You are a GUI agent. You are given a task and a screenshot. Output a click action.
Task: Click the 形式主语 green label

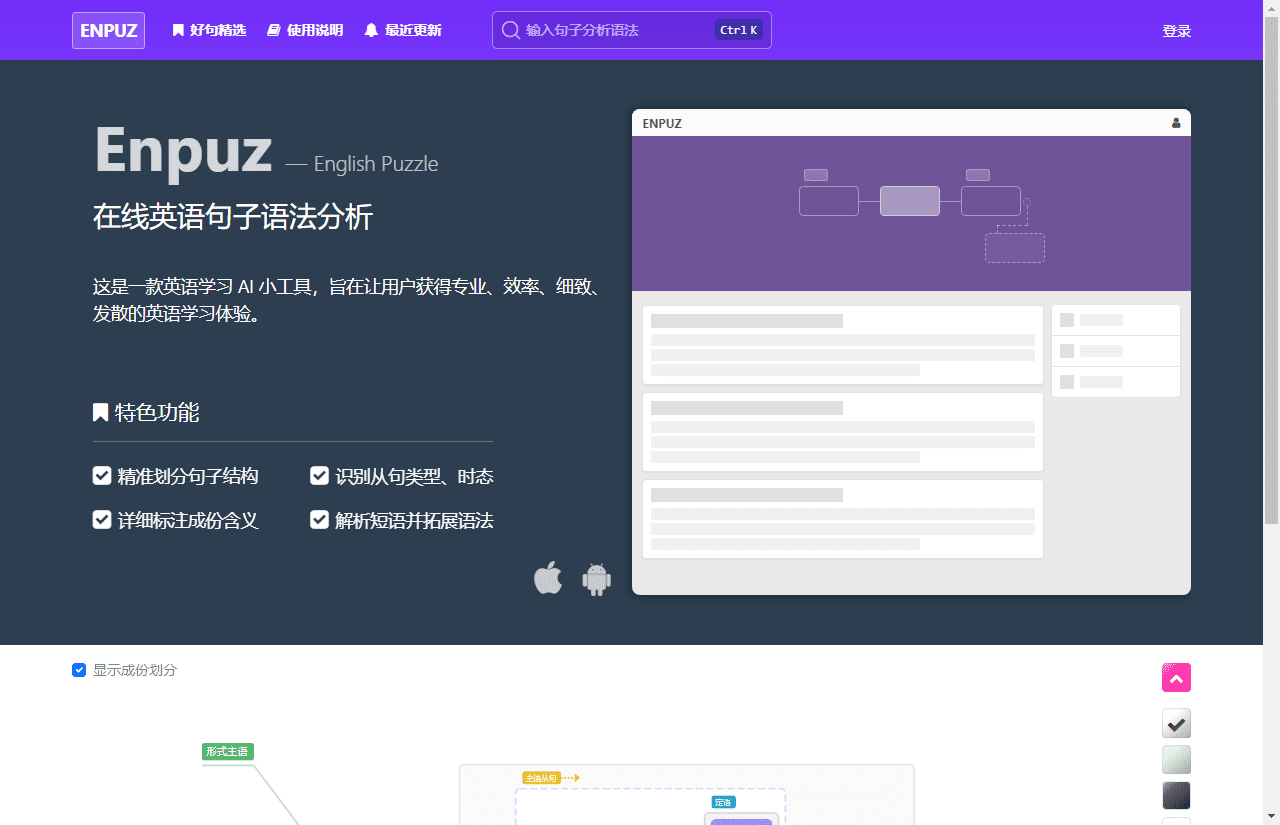[227, 751]
